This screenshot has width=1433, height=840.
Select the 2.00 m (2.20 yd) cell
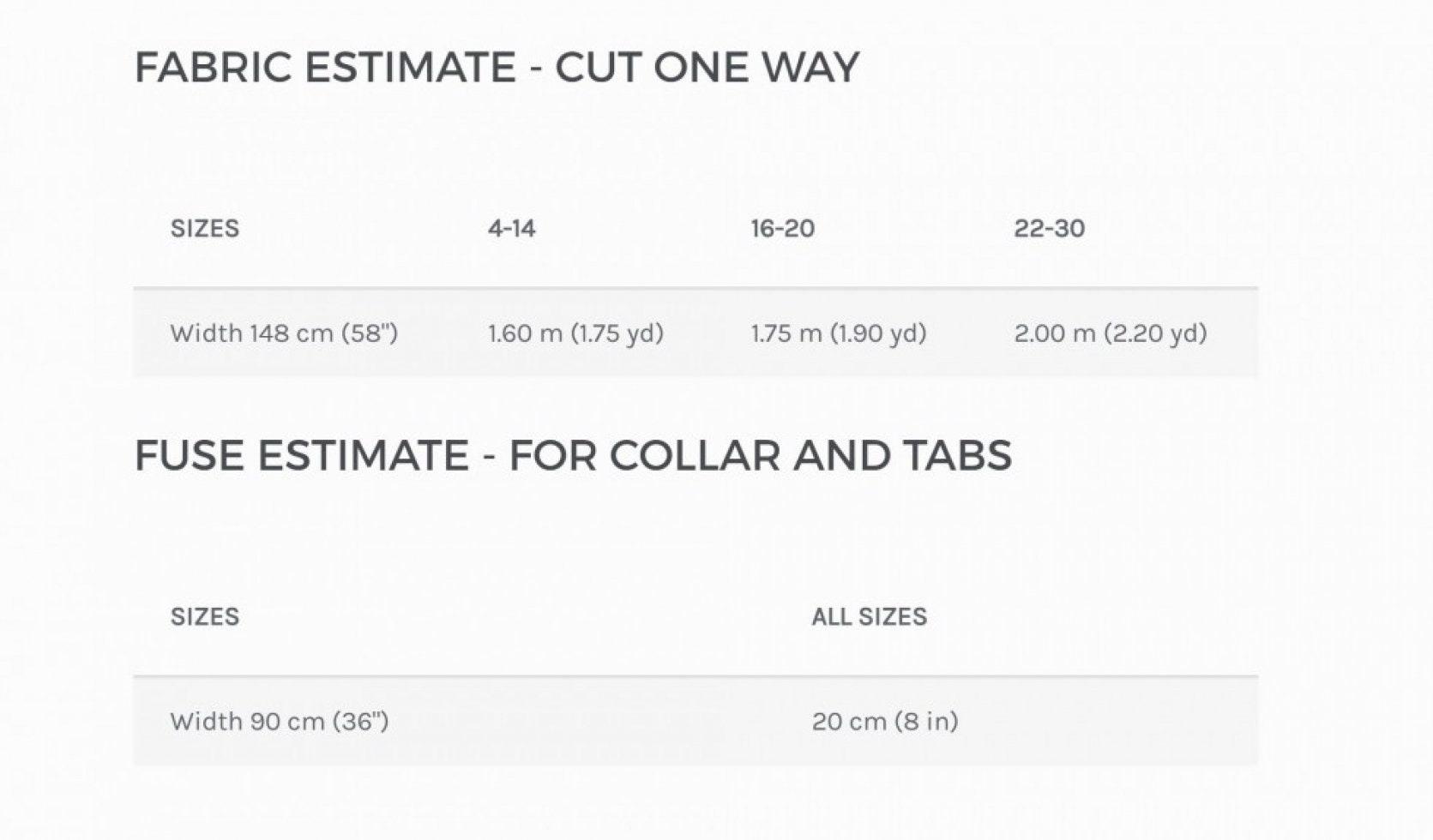point(1111,333)
